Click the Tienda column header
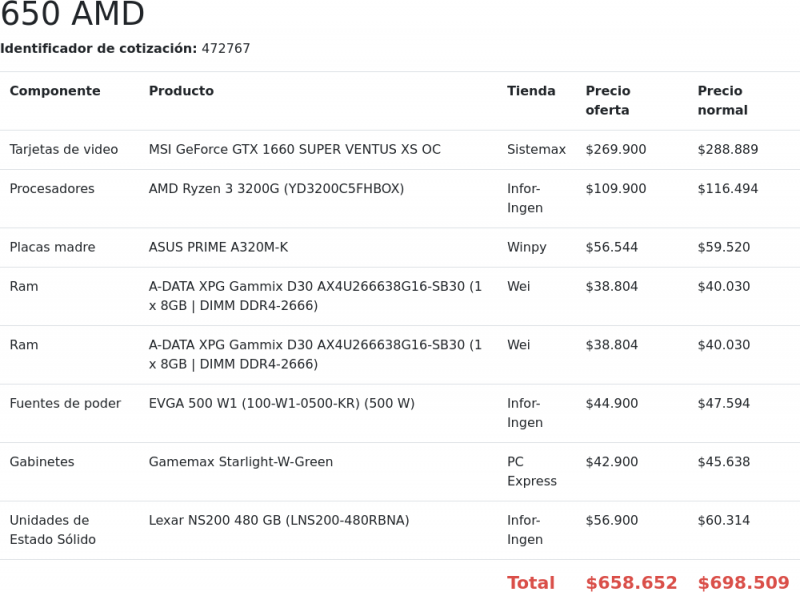The height and width of the screenshot is (592, 800). (x=531, y=91)
